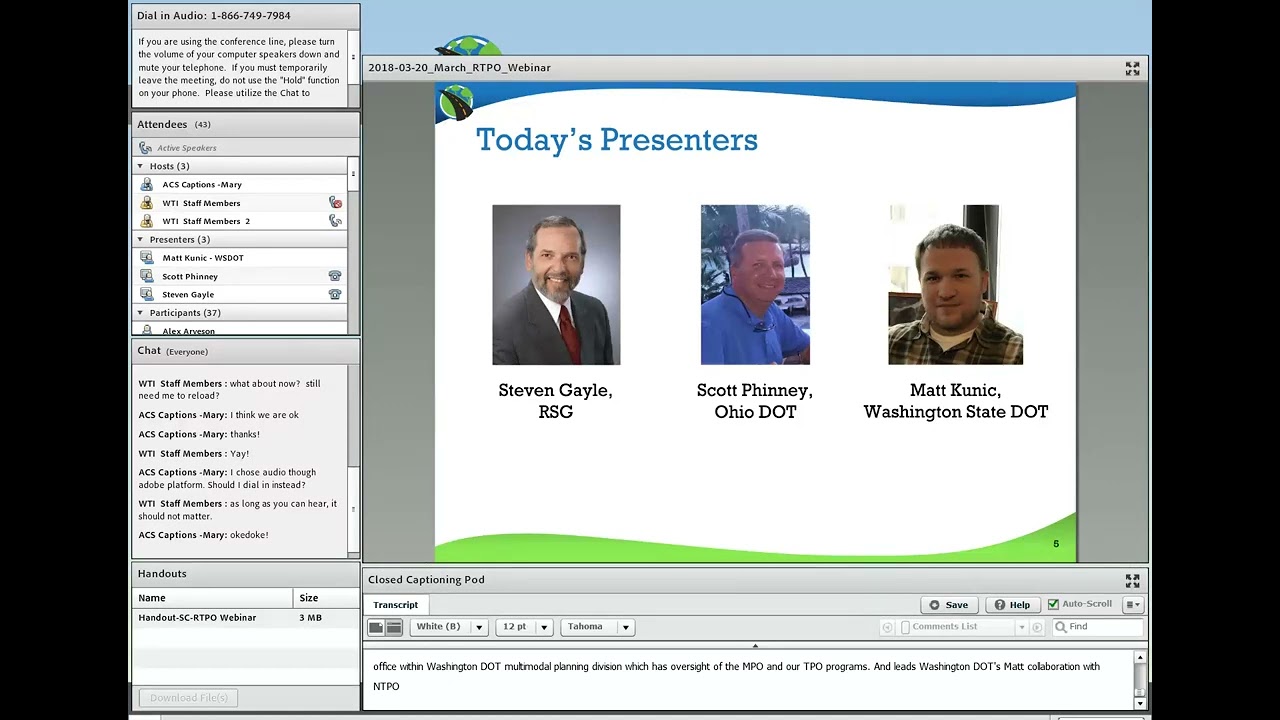The height and width of the screenshot is (720, 1280).
Task: Collapse the caption toolbar with the small up arrow
Action: pyautogui.click(x=755, y=645)
